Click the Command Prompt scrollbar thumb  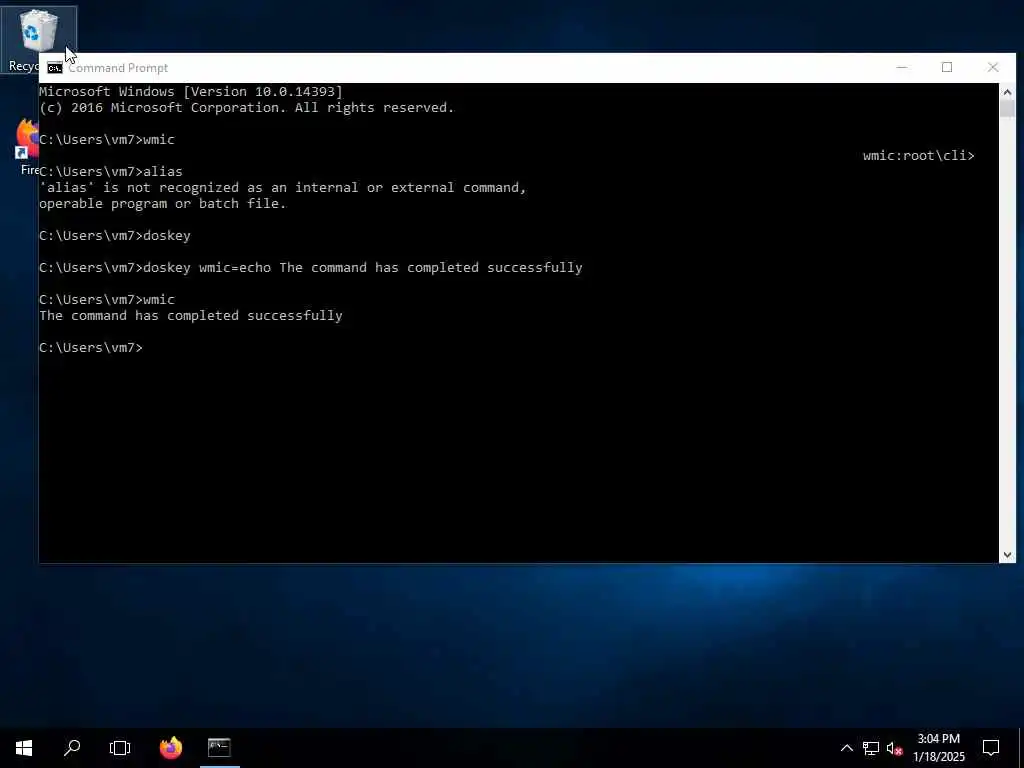(1007, 109)
